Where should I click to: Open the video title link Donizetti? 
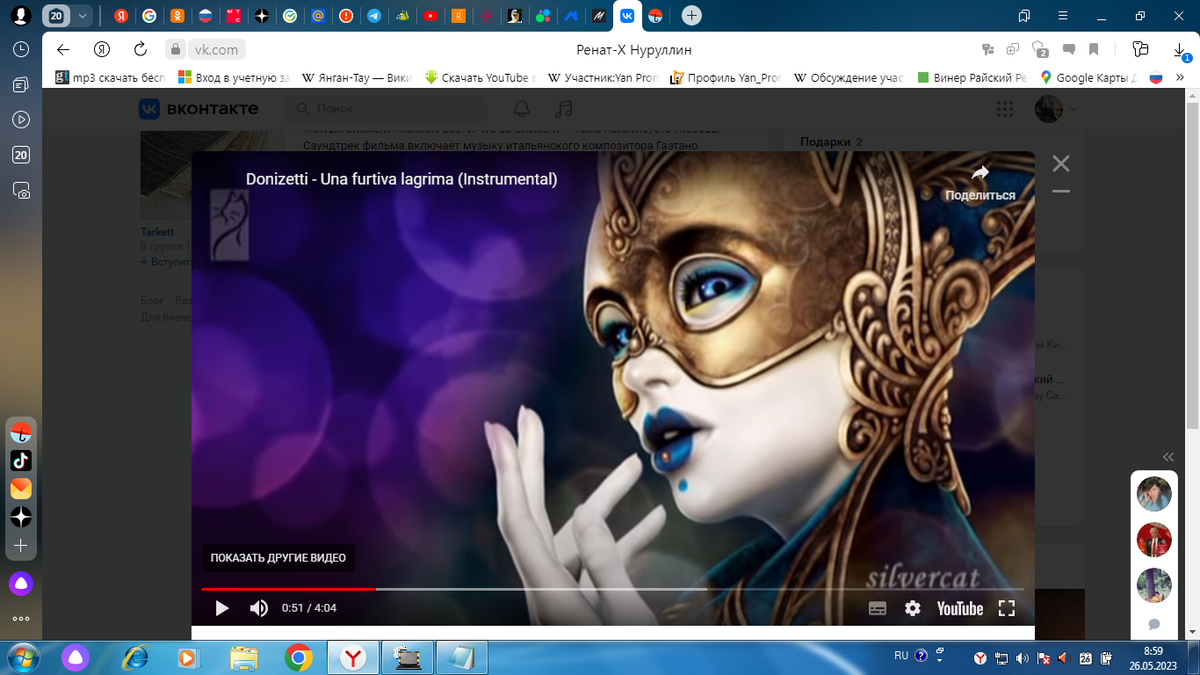[x=401, y=180]
